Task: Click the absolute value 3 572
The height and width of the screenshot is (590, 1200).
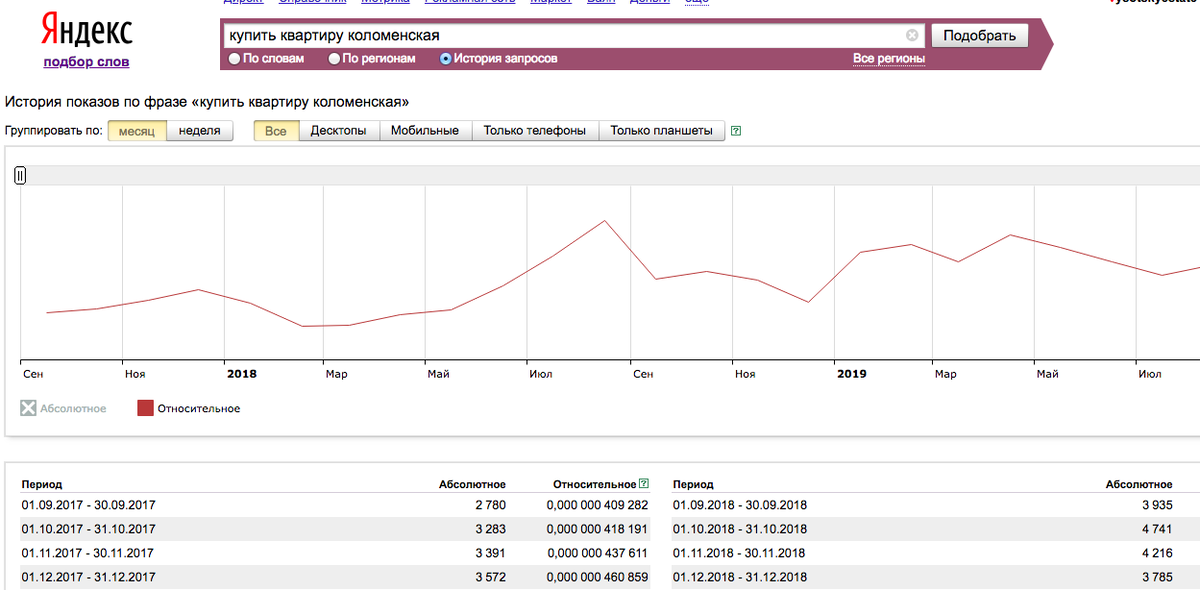Action: click(490, 577)
